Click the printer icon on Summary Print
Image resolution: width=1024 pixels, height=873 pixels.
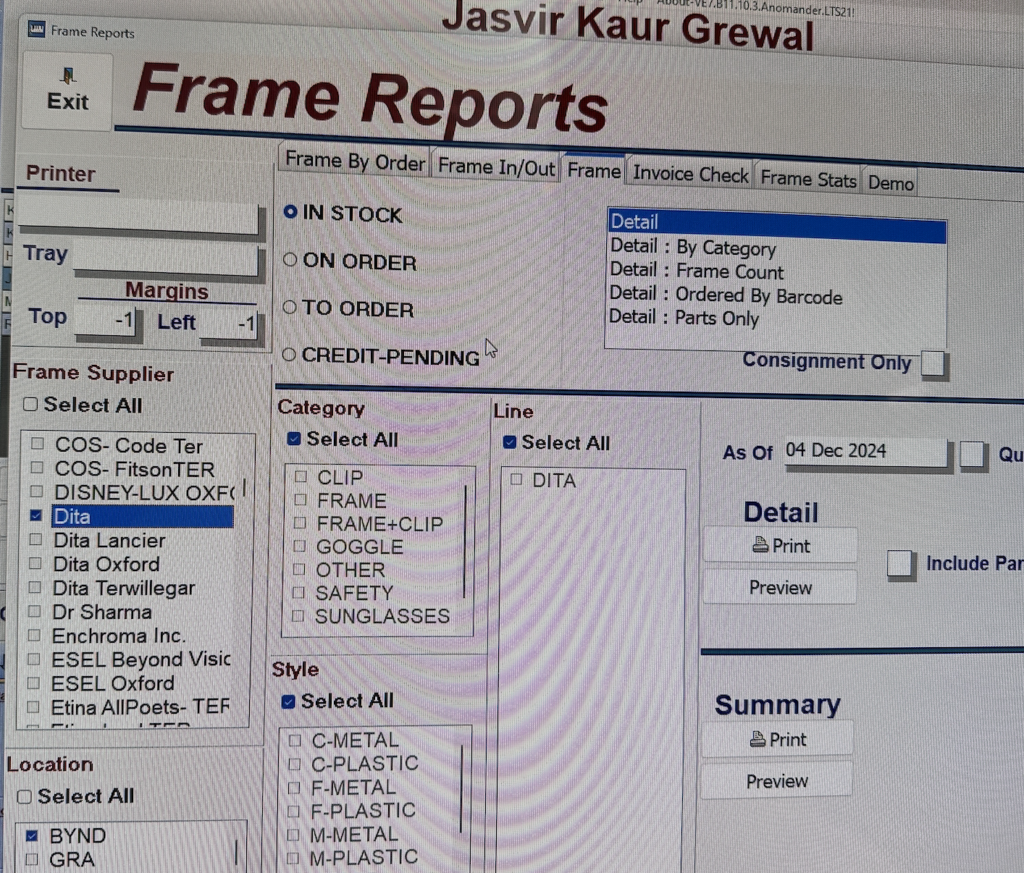click(x=758, y=739)
